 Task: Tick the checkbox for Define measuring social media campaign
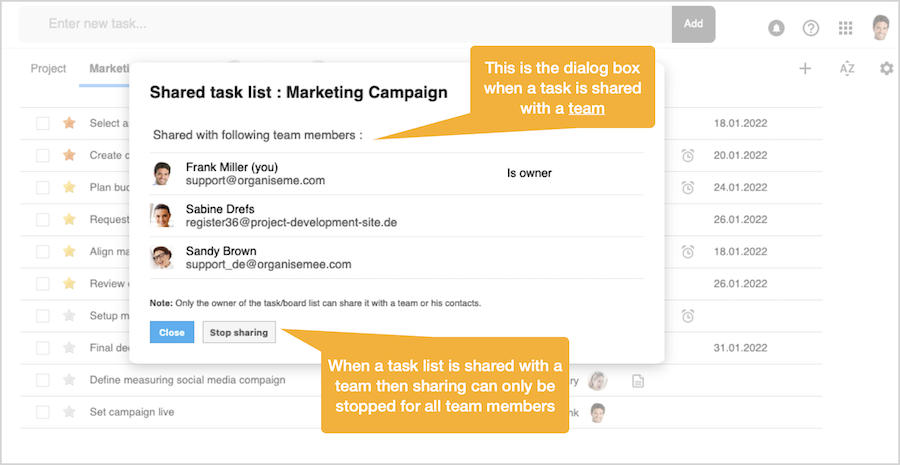pos(43,380)
